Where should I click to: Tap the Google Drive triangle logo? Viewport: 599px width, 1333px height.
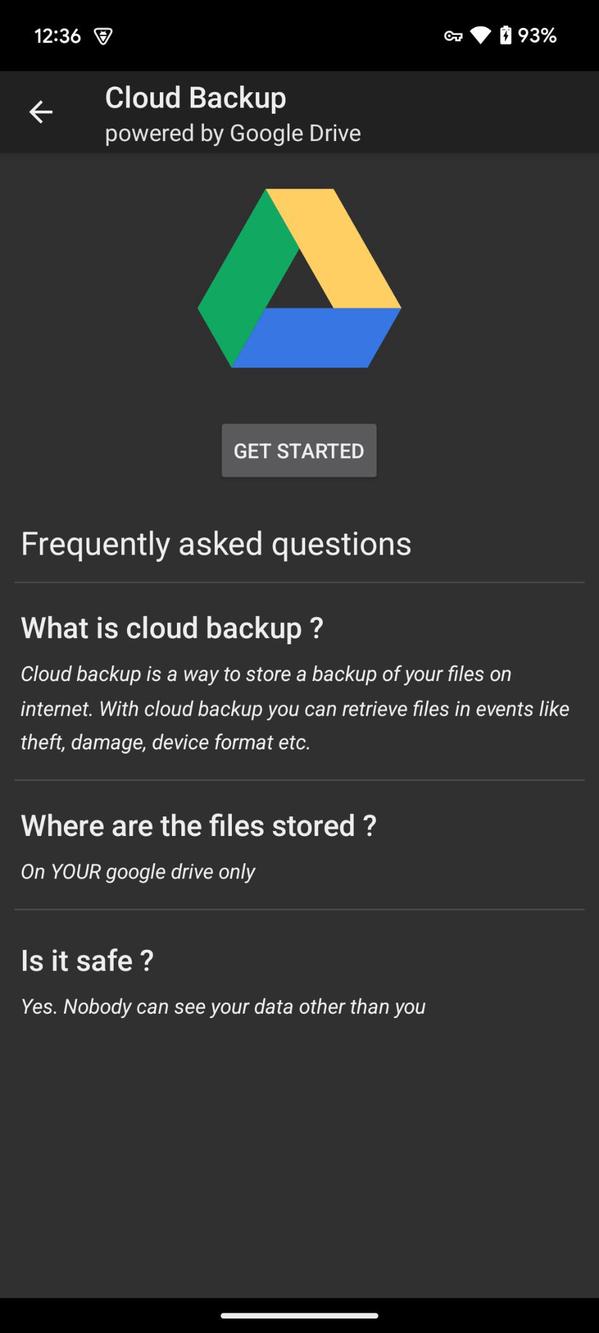299,280
